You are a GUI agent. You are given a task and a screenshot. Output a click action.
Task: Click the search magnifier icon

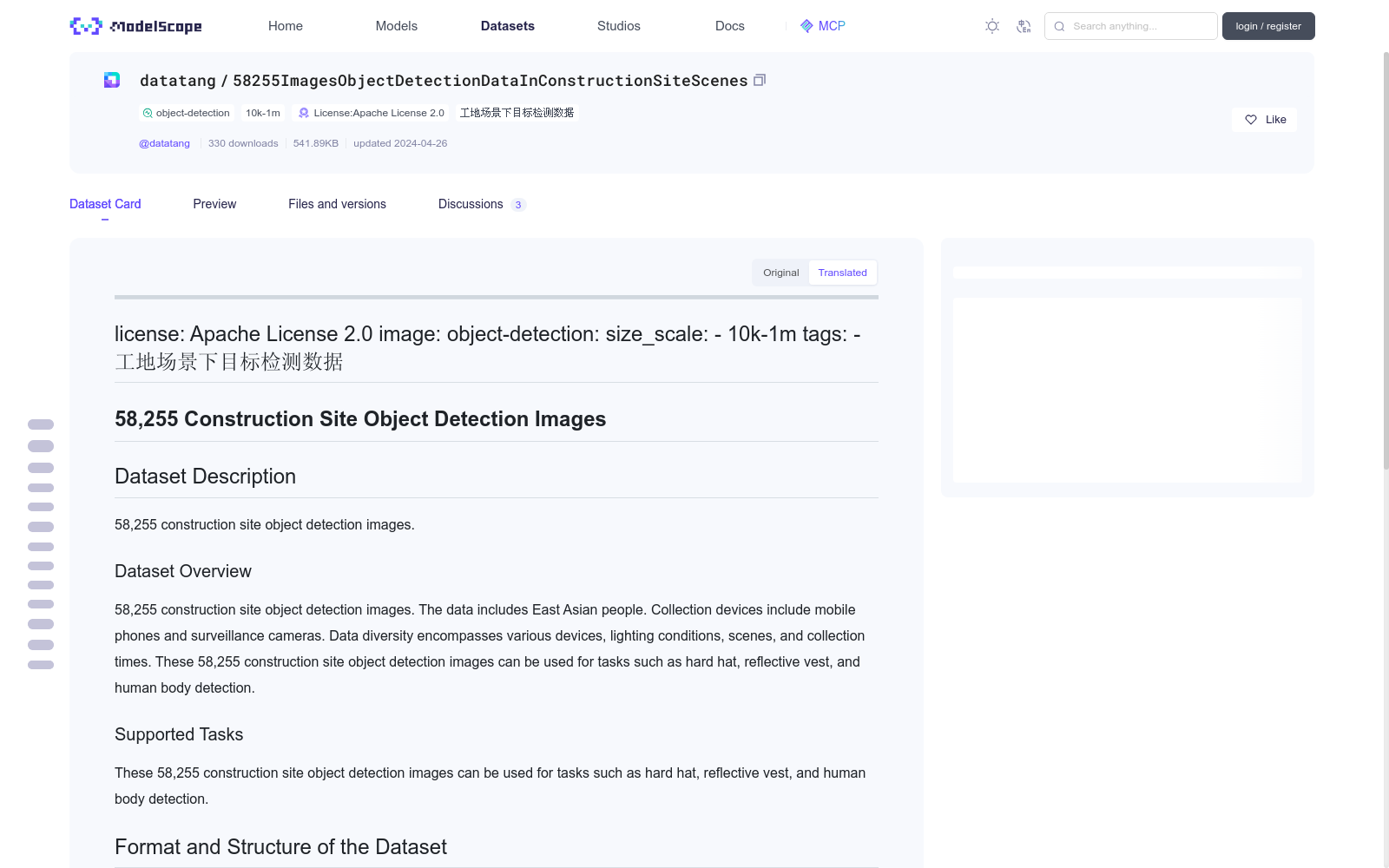coord(1059,26)
